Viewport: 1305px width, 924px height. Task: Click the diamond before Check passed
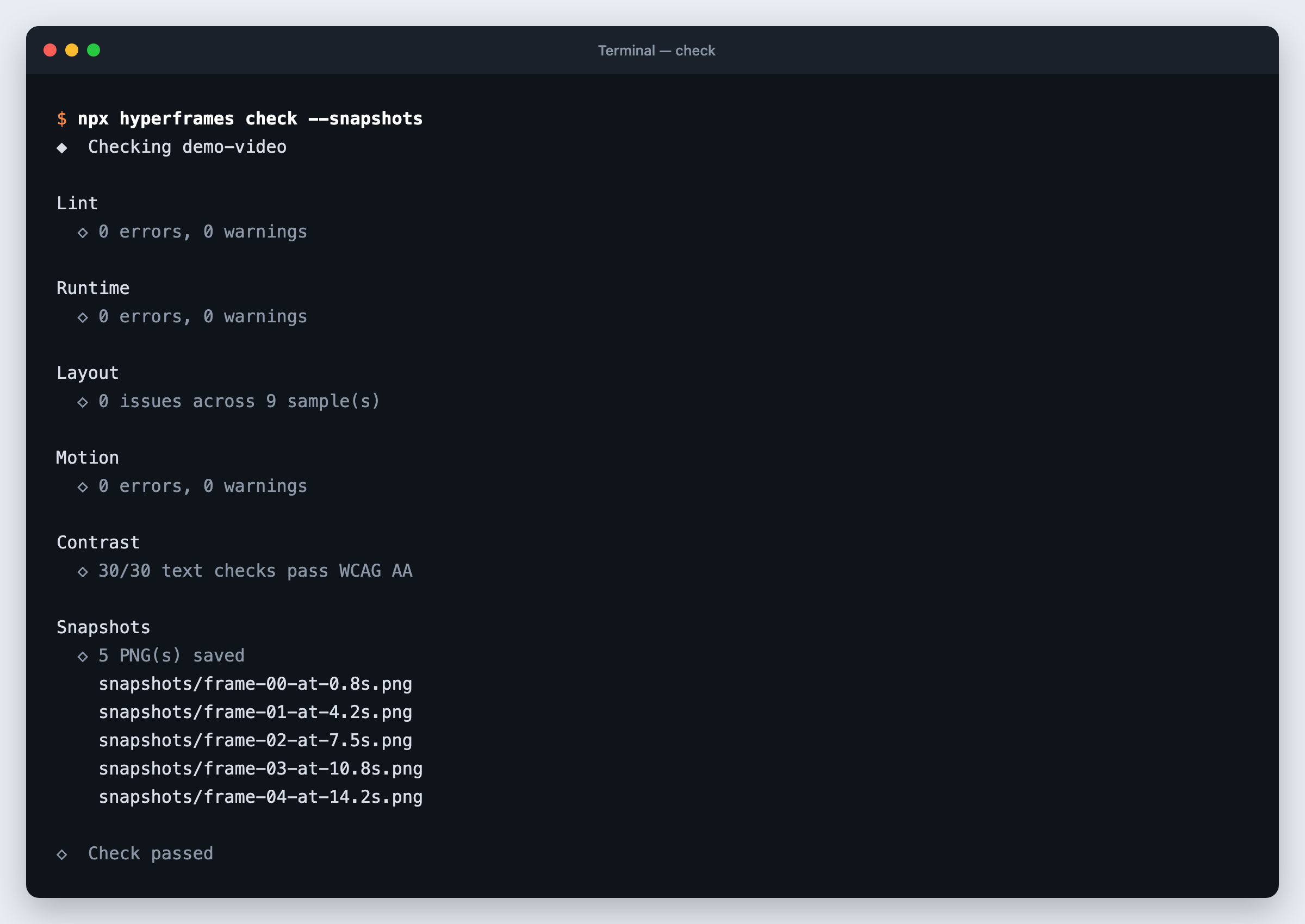tap(62, 854)
